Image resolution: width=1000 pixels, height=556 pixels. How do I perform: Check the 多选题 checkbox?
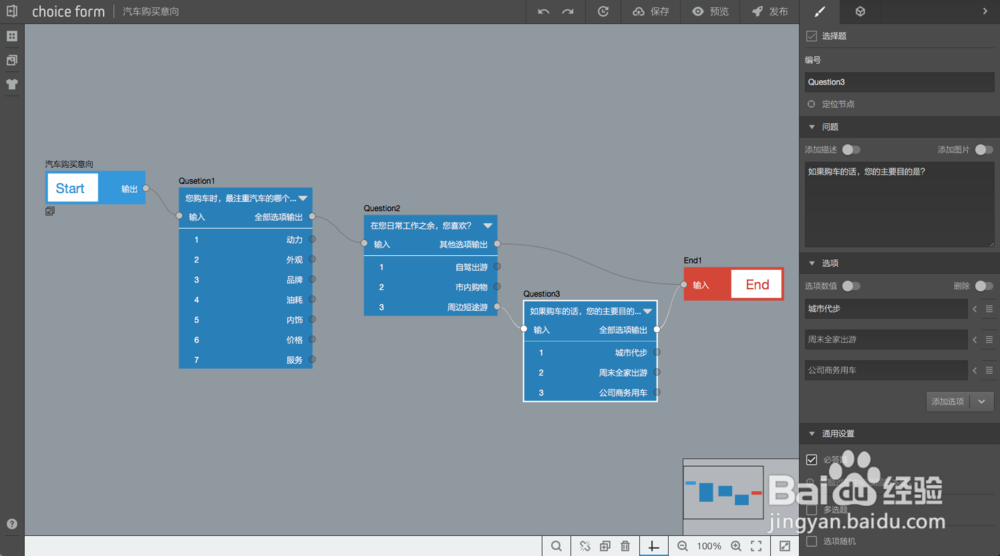[x=811, y=510]
